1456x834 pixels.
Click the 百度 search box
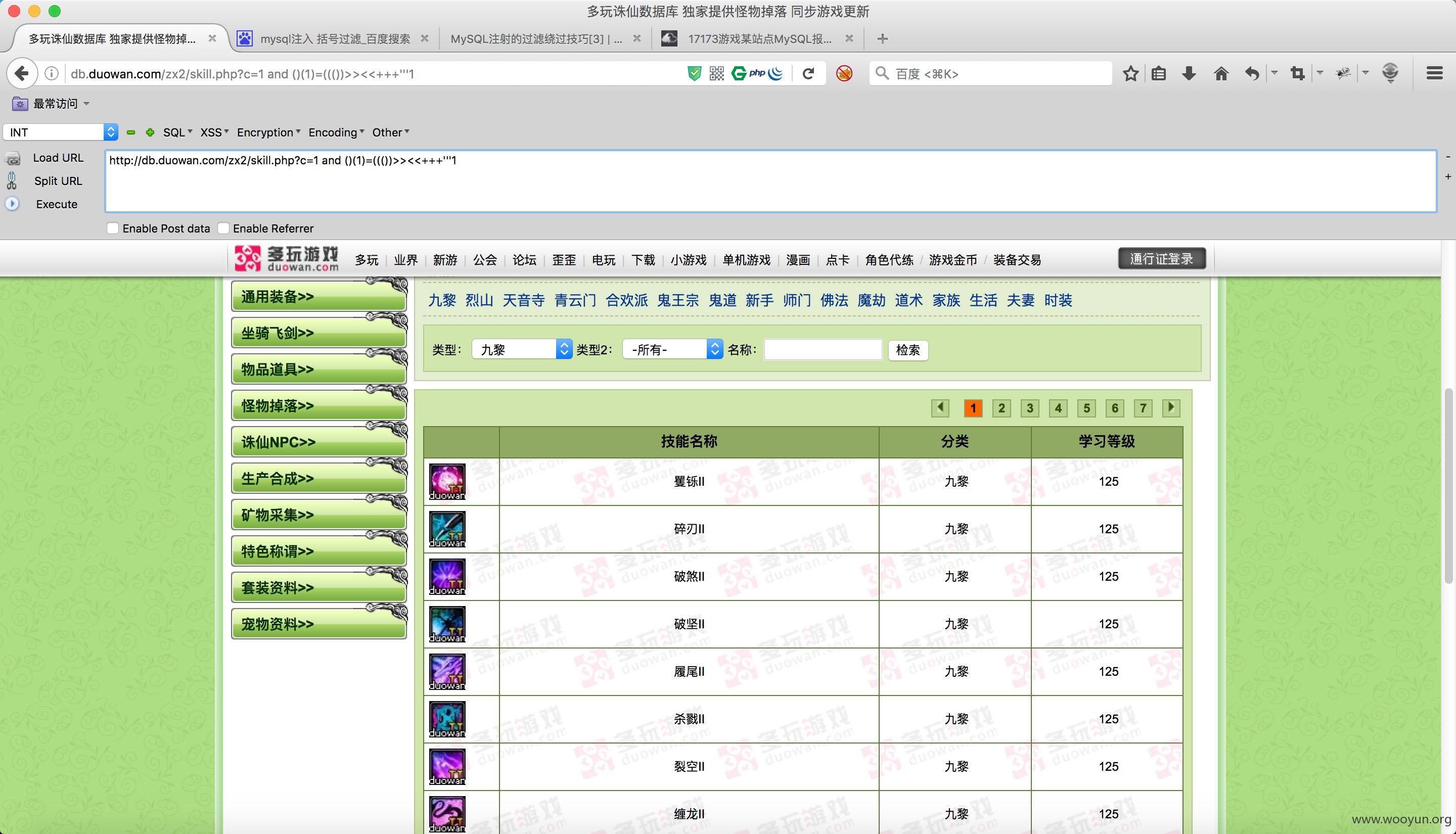tap(990, 73)
